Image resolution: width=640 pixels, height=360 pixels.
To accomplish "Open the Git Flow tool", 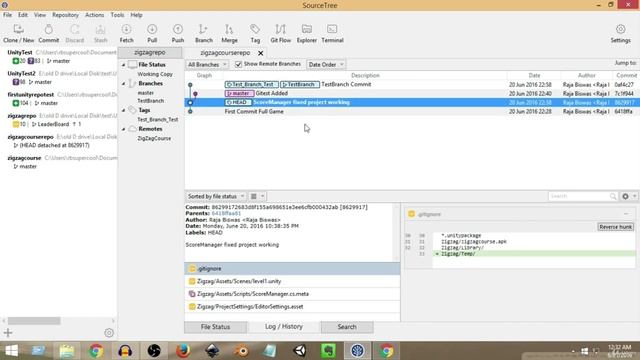I will [x=281, y=33].
